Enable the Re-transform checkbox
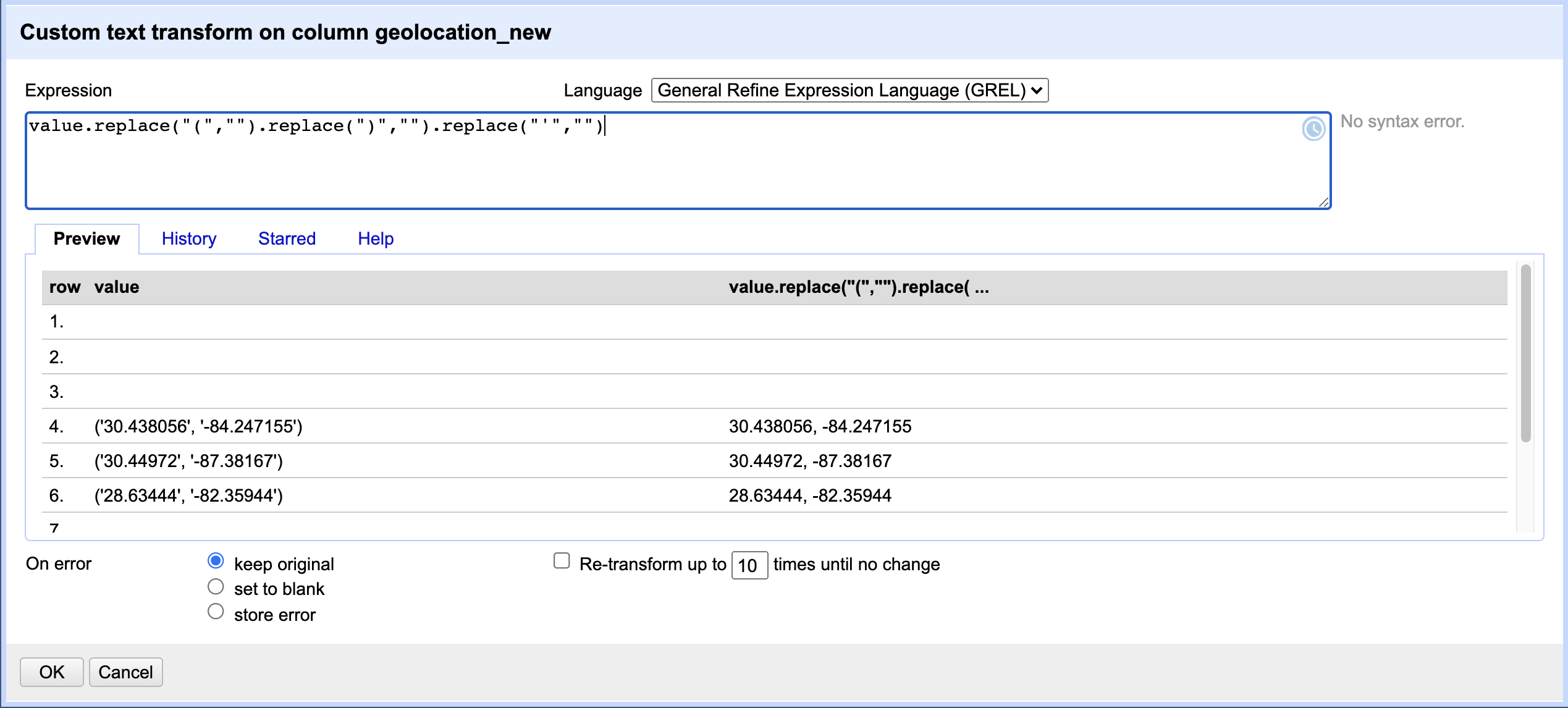This screenshot has width=1568, height=708. click(561, 560)
